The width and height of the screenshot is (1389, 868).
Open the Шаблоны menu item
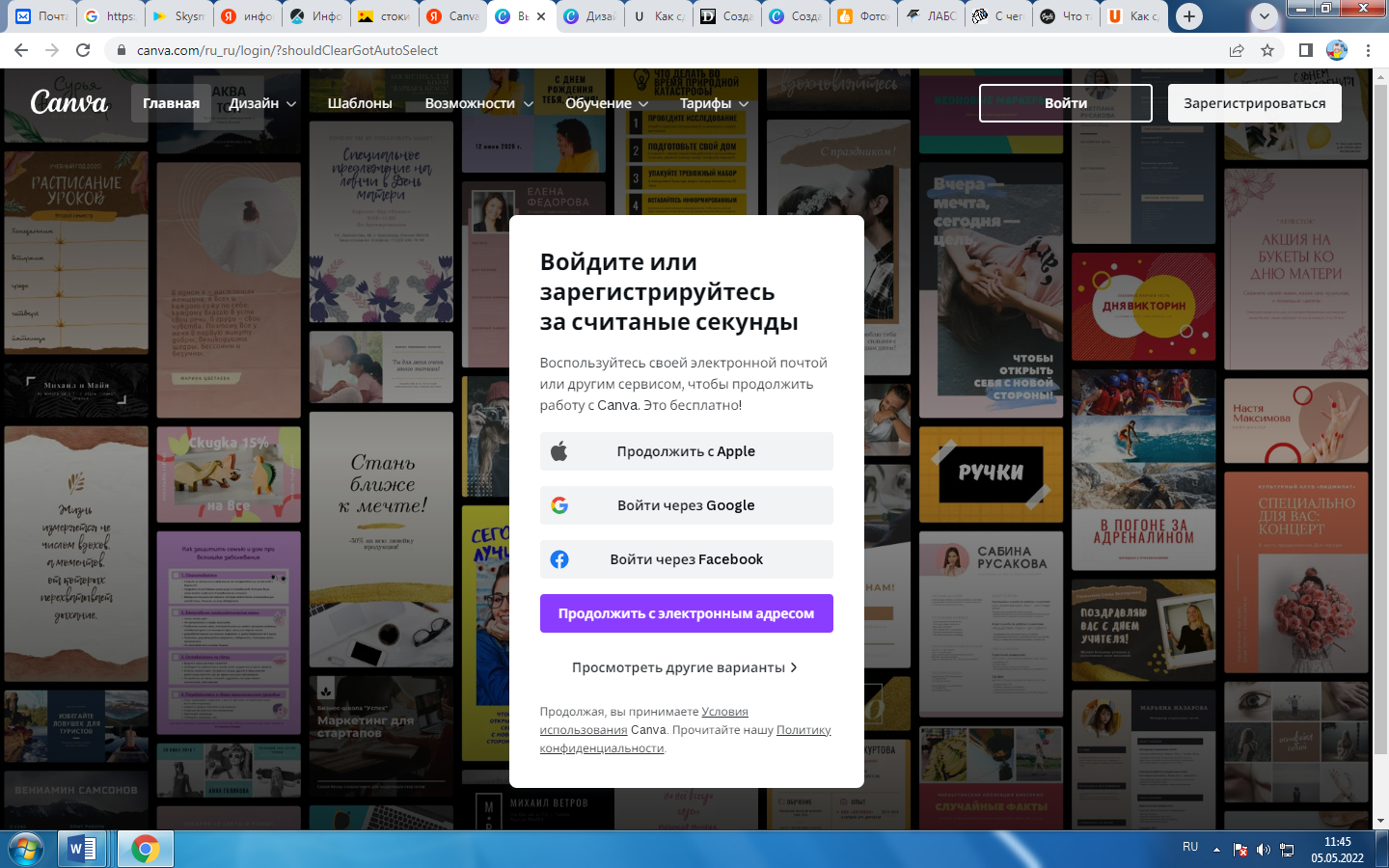(x=360, y=103)
